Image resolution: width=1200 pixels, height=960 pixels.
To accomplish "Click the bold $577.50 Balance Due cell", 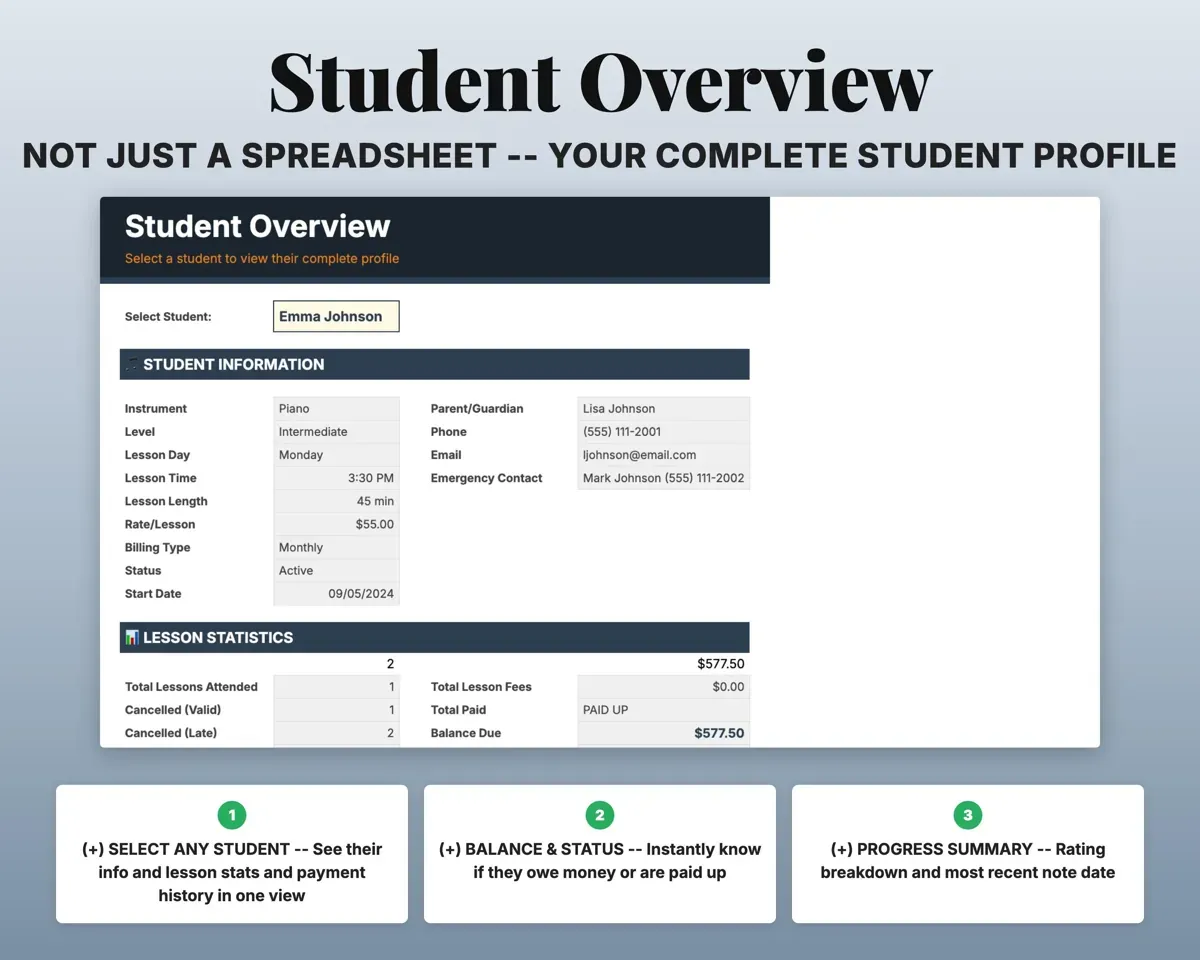I will pos(663,733).
